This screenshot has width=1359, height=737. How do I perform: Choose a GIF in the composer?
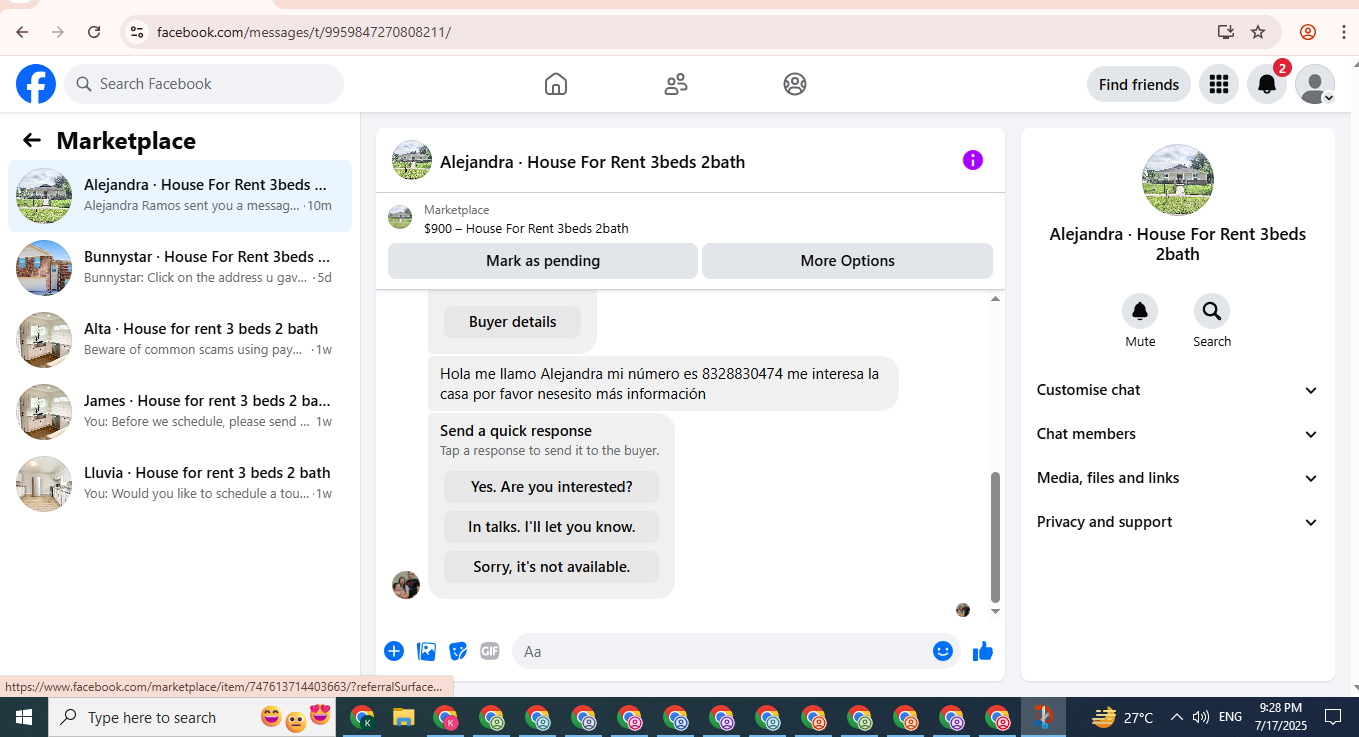(490, 651)
